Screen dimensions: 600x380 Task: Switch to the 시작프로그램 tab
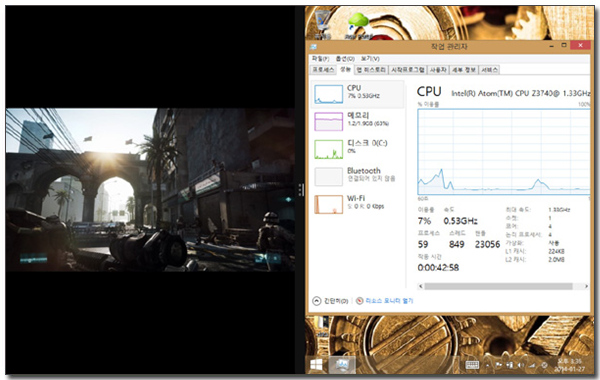point(408,70)
